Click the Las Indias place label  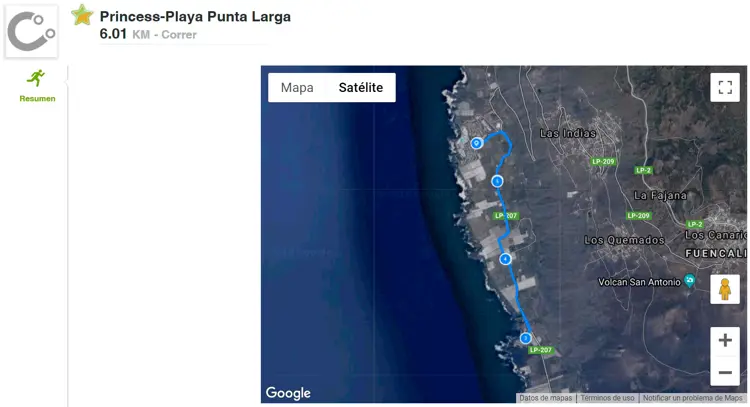(x=568, y=133)
